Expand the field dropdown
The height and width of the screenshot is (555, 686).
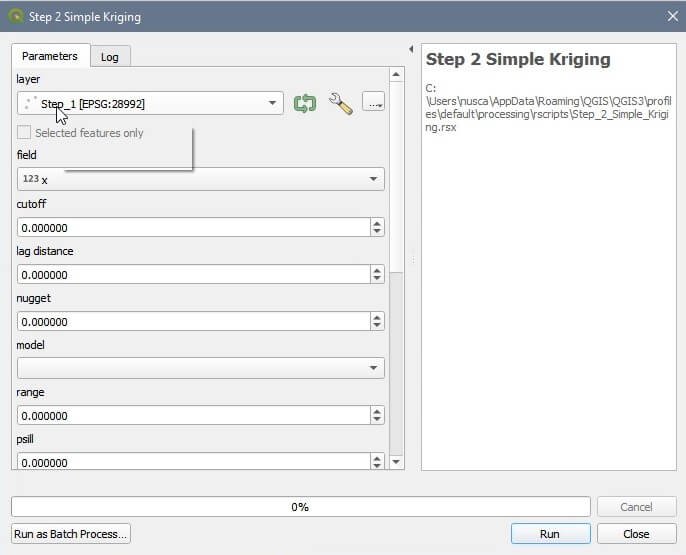(201, 179)
